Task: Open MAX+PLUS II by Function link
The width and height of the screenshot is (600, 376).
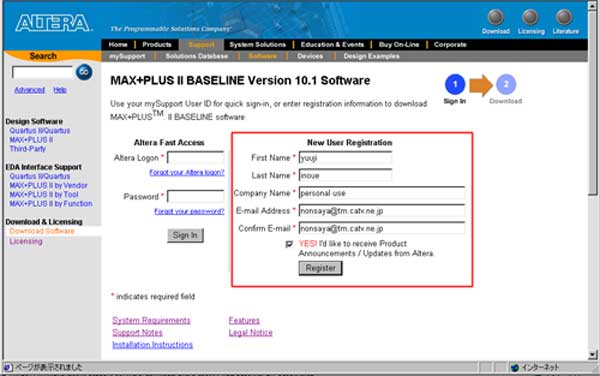Action: [x=51, y=204]
